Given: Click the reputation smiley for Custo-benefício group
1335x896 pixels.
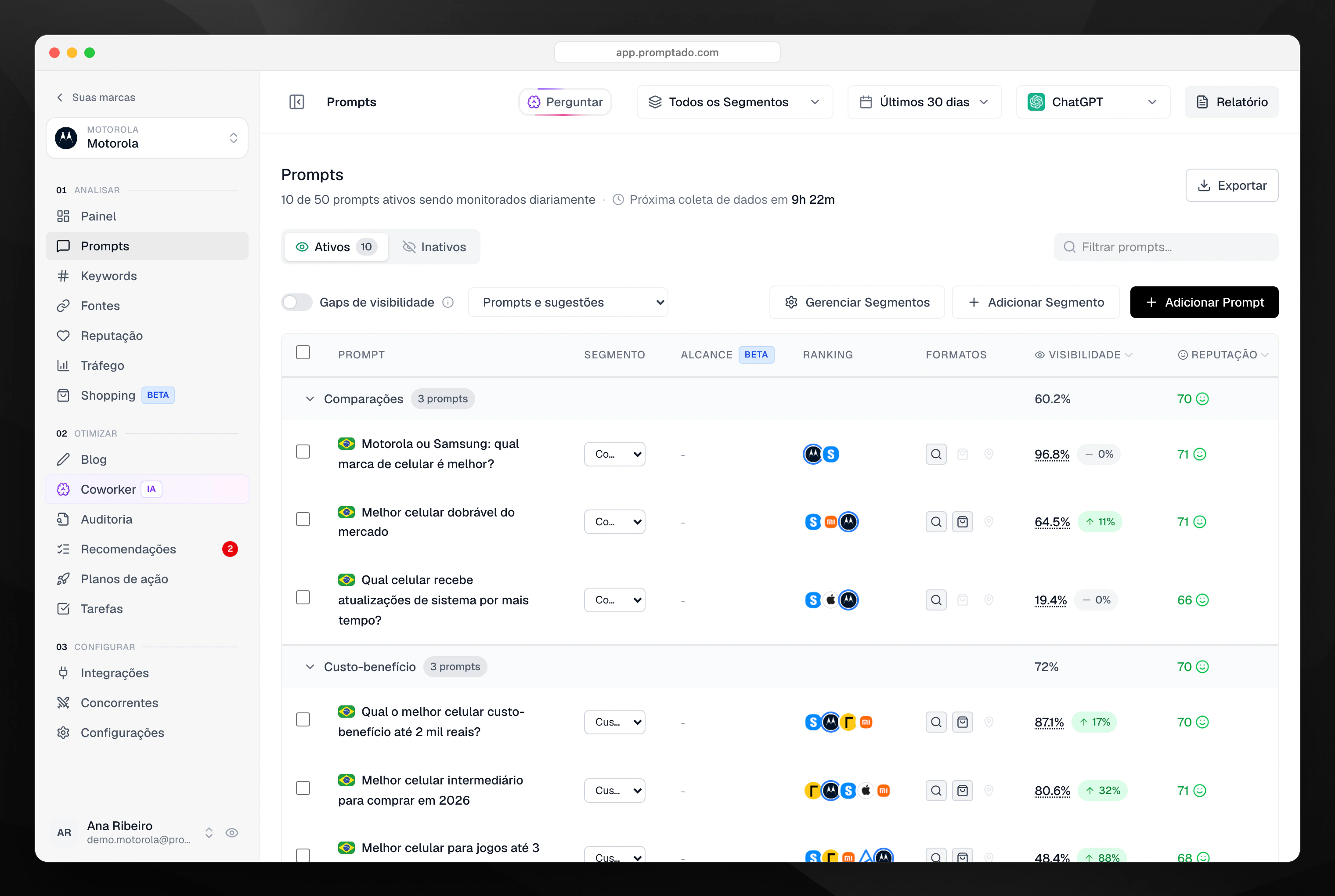Looking at the screenshot, I should [1202, 667].
